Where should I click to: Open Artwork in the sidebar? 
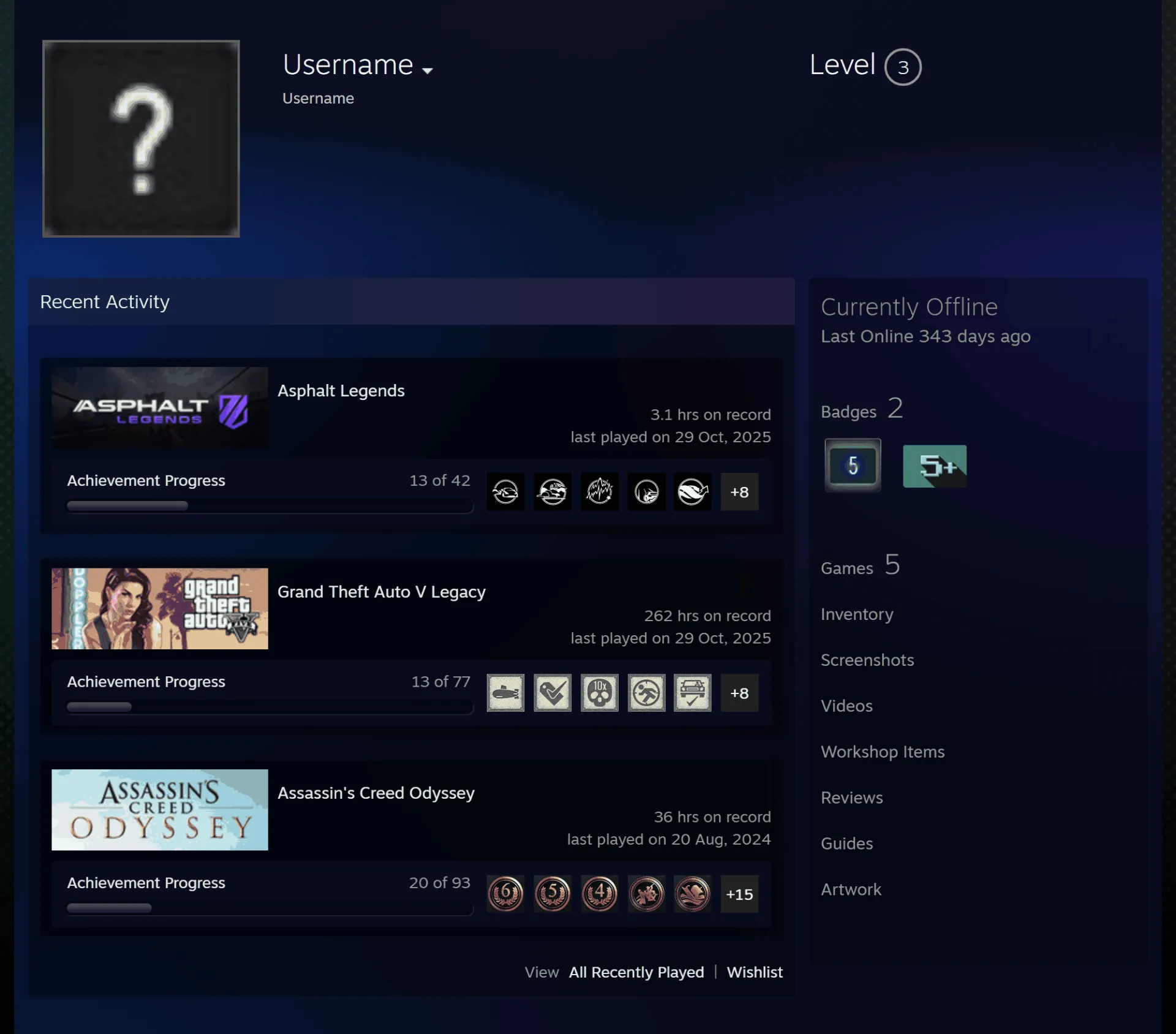pos(851,889)
